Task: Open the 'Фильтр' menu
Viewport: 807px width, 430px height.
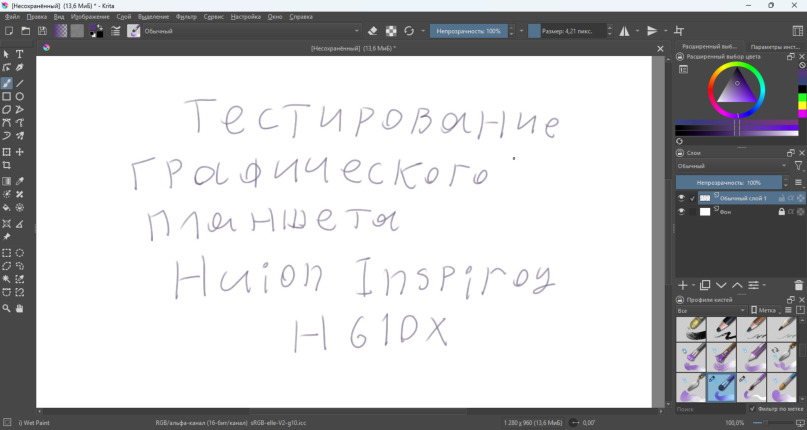Action: (x=186, y=17)
